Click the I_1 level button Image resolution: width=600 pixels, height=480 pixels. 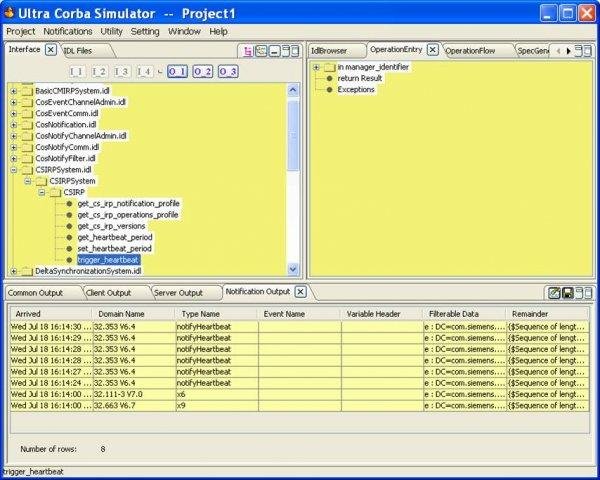tap(77, 71)
